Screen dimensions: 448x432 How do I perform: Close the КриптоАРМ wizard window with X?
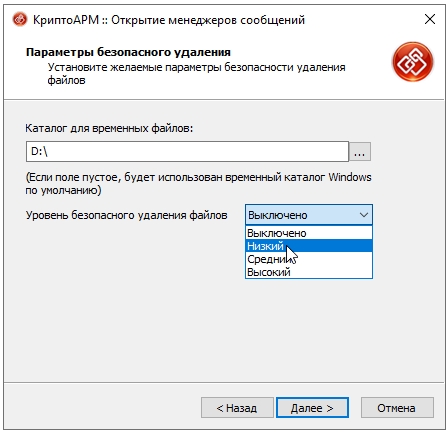430,19
